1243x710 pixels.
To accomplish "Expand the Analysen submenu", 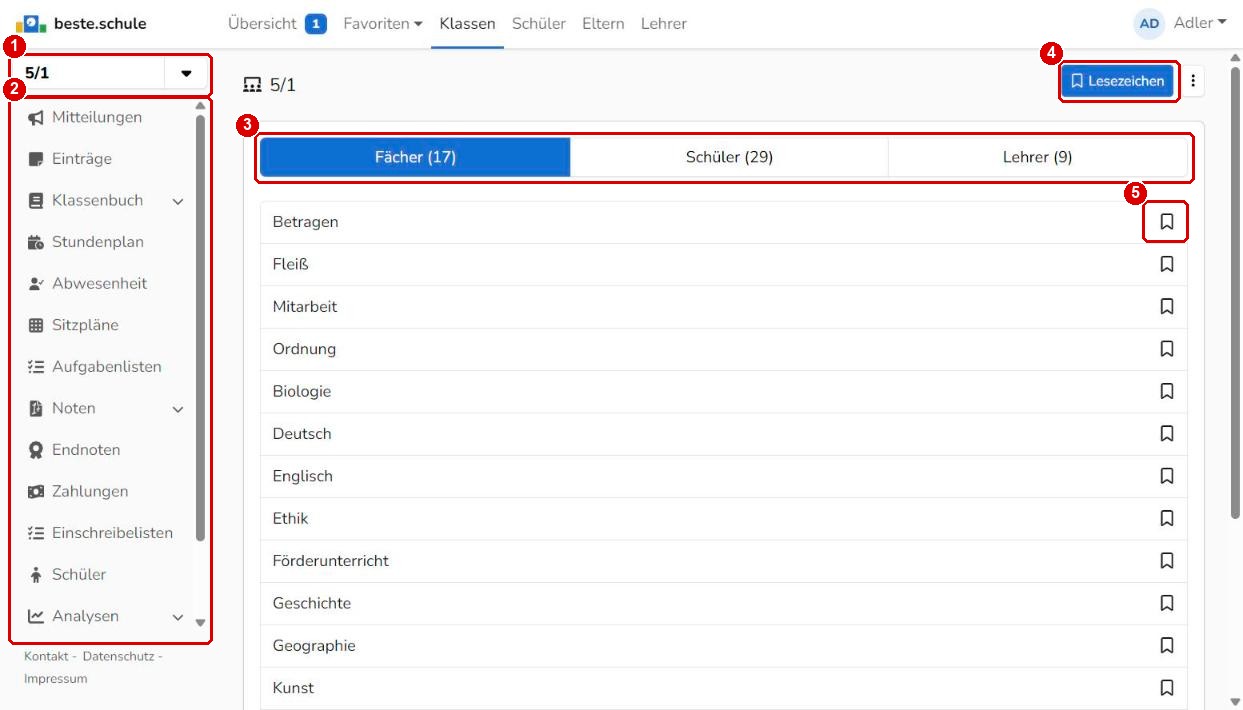I will [x=178, y=617].
